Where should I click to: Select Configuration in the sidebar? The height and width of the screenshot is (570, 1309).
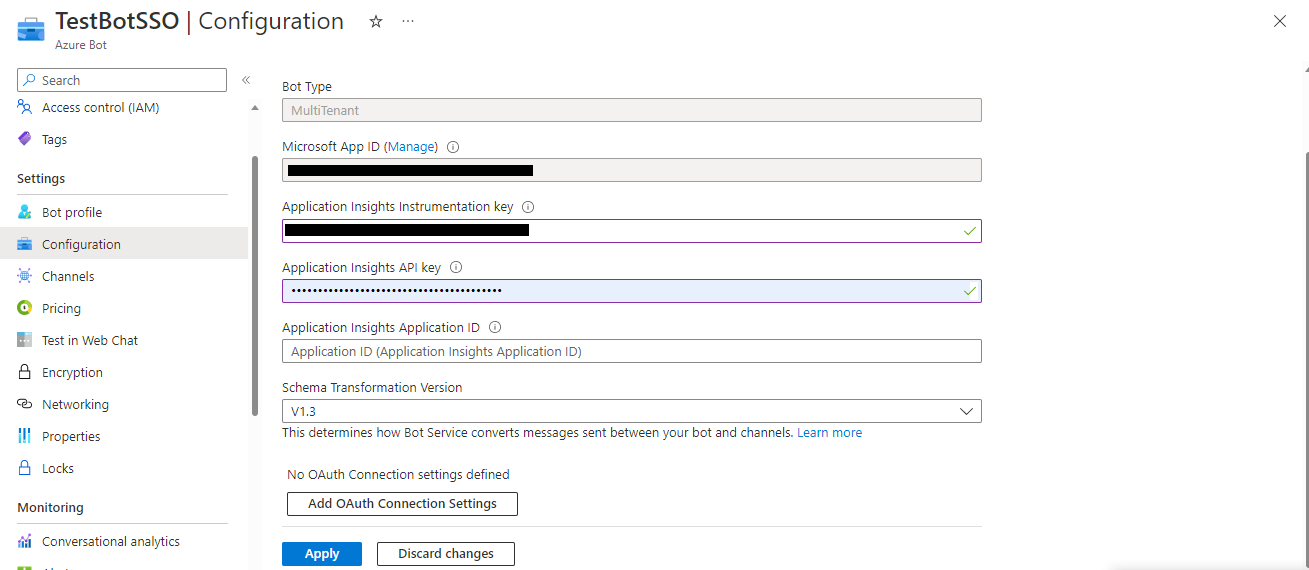point(124,244)
